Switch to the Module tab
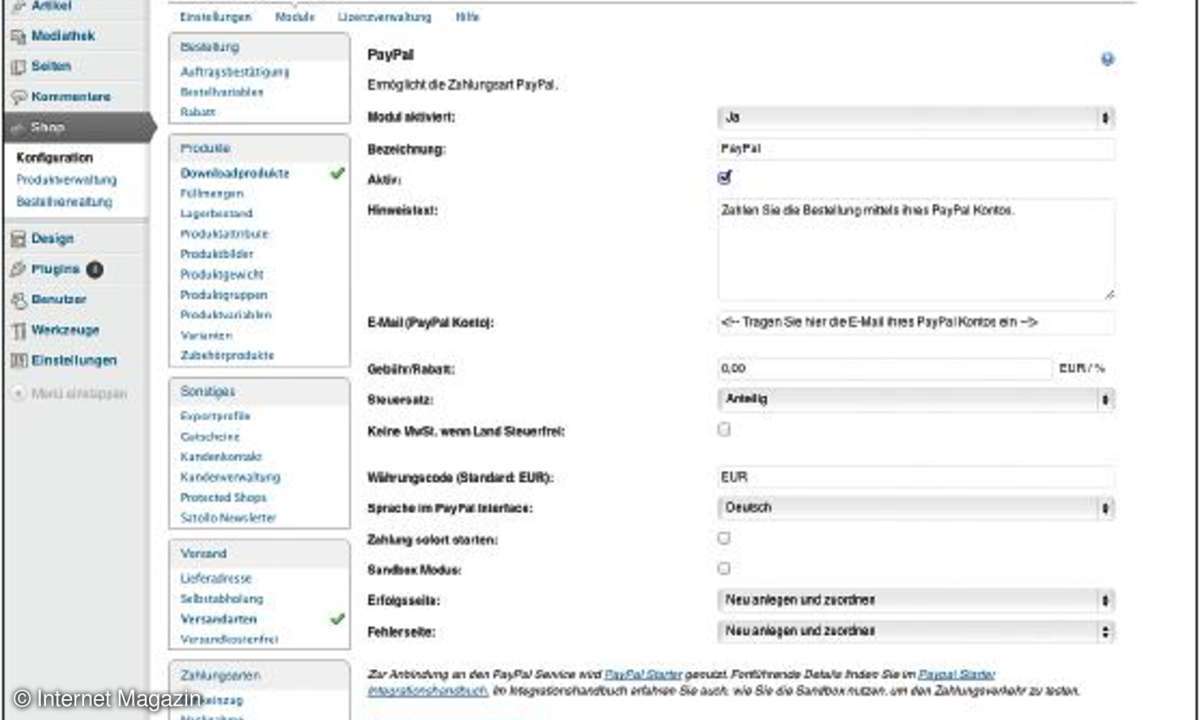 pos(294,17)
